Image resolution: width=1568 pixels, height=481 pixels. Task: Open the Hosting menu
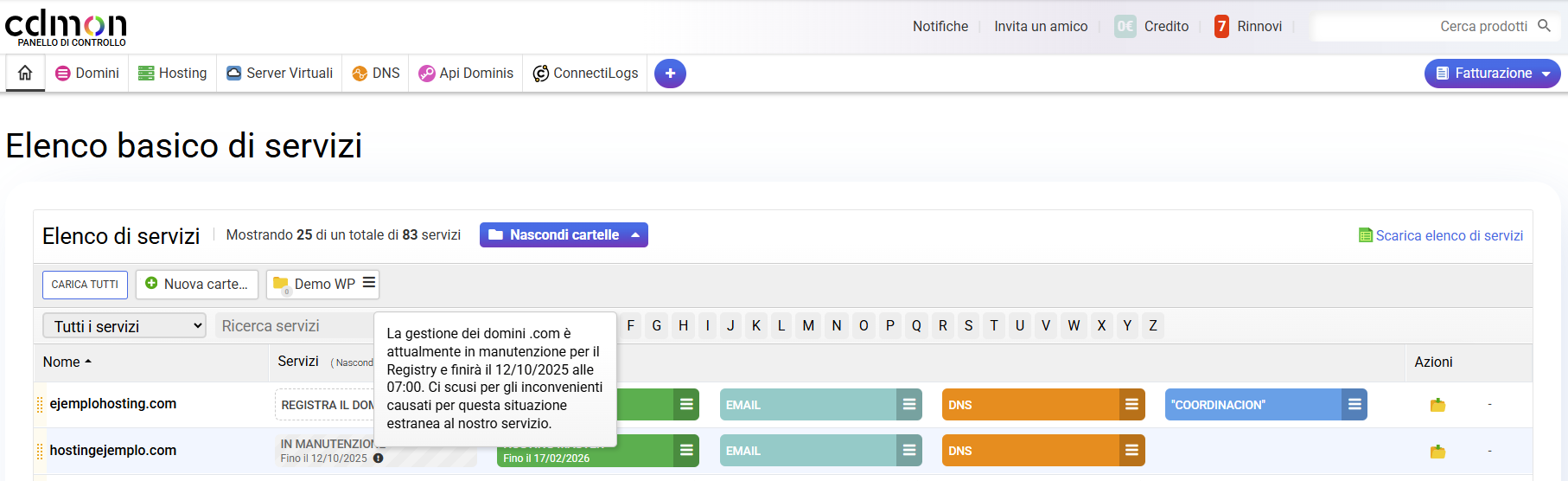tap(173, 74)
